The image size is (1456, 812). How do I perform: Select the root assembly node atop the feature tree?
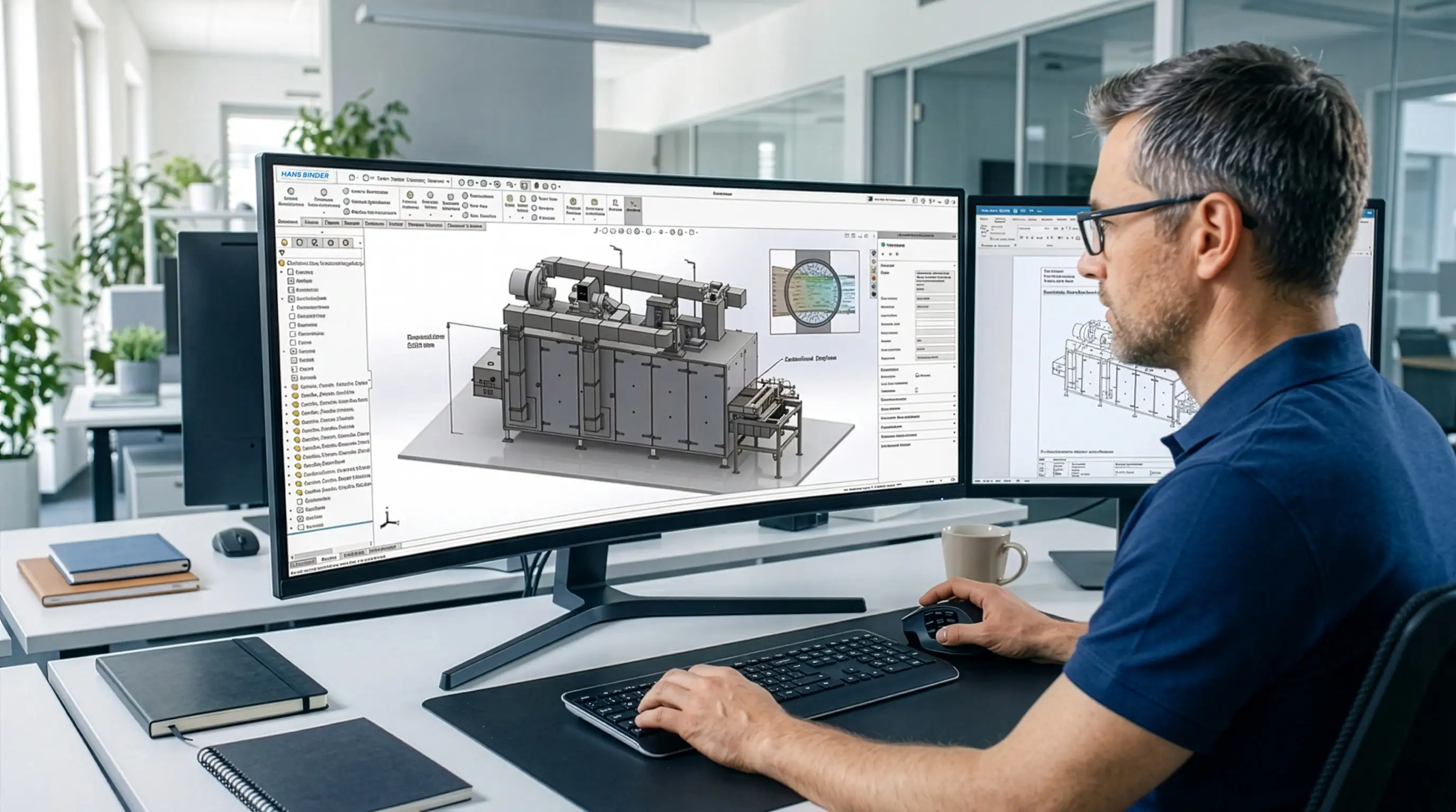(321, 263)
